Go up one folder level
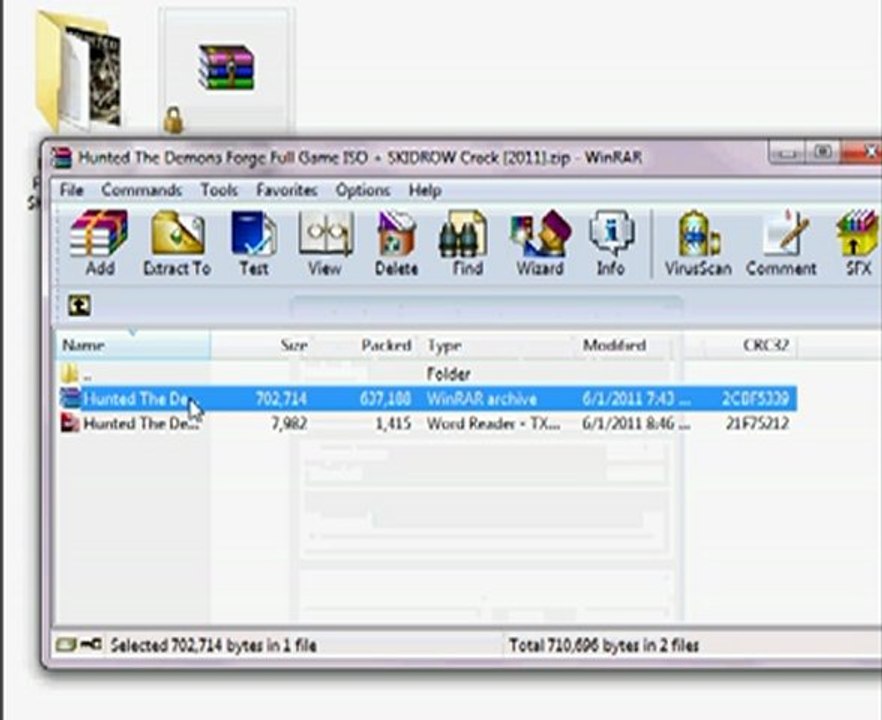The width and height of the screenshot is (882, 720). pyautogui.click(x=79, y=305)
